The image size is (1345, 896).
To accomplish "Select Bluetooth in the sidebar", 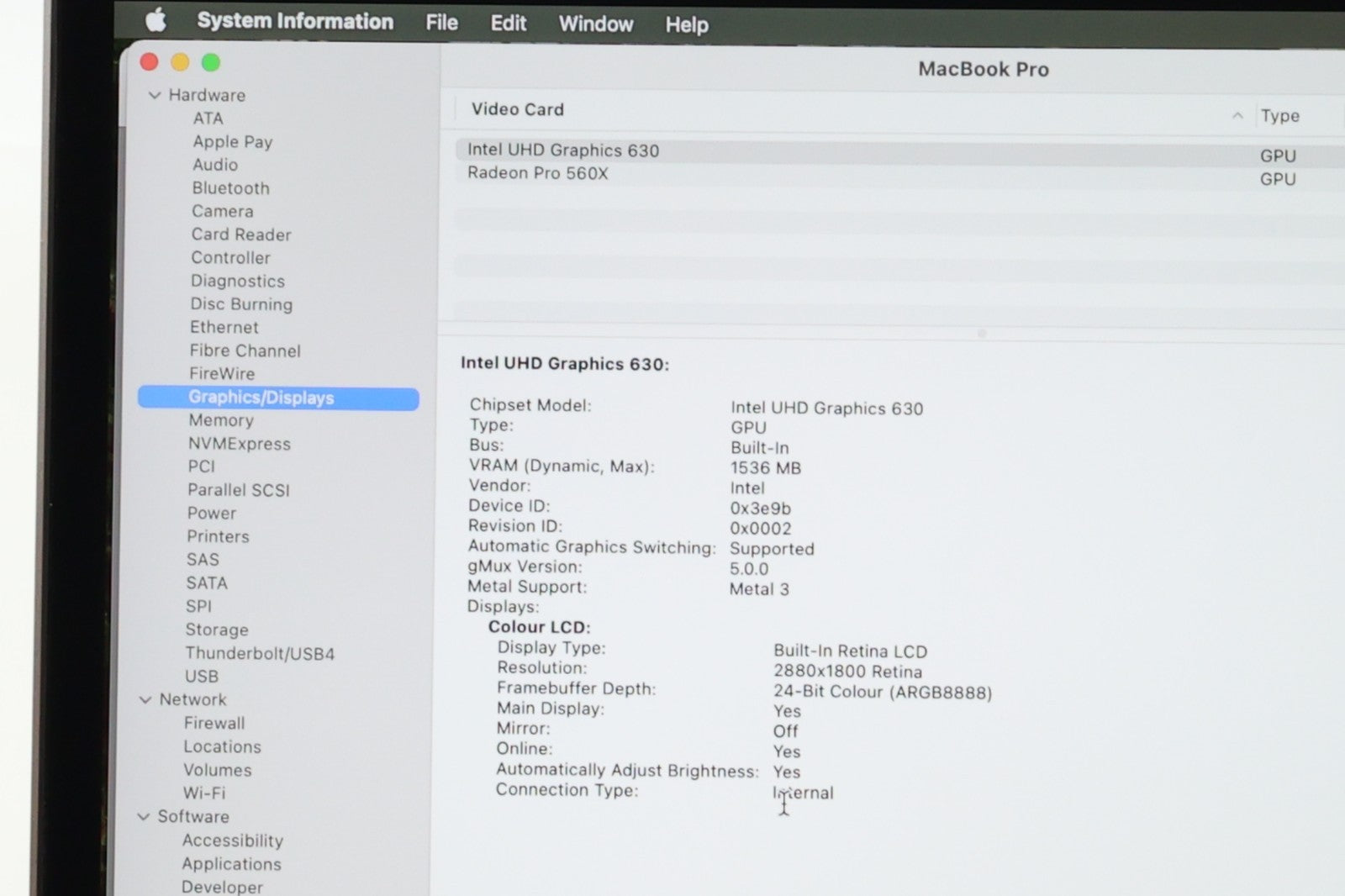I will [230, 188].
